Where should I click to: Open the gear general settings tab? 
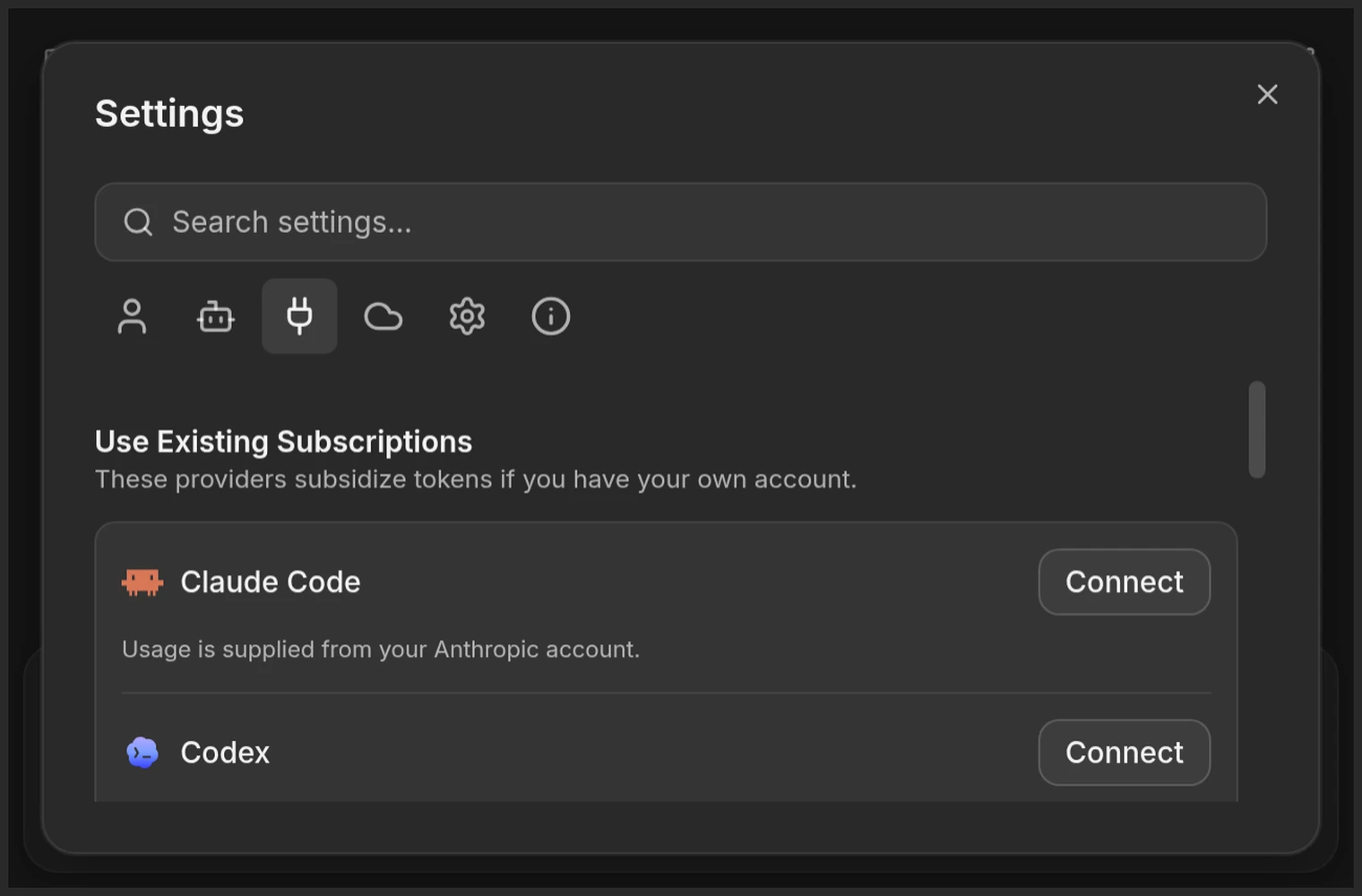click(x=467, y=316)
